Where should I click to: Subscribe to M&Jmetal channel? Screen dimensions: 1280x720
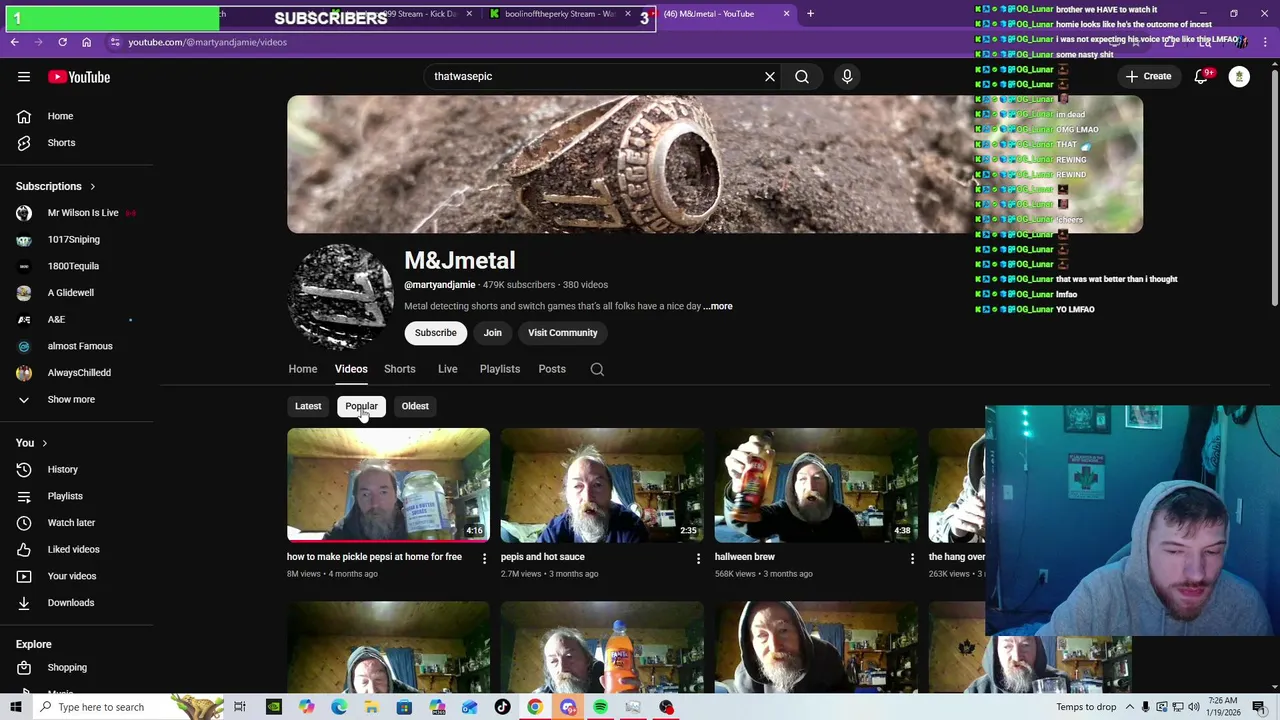point(436,333)
